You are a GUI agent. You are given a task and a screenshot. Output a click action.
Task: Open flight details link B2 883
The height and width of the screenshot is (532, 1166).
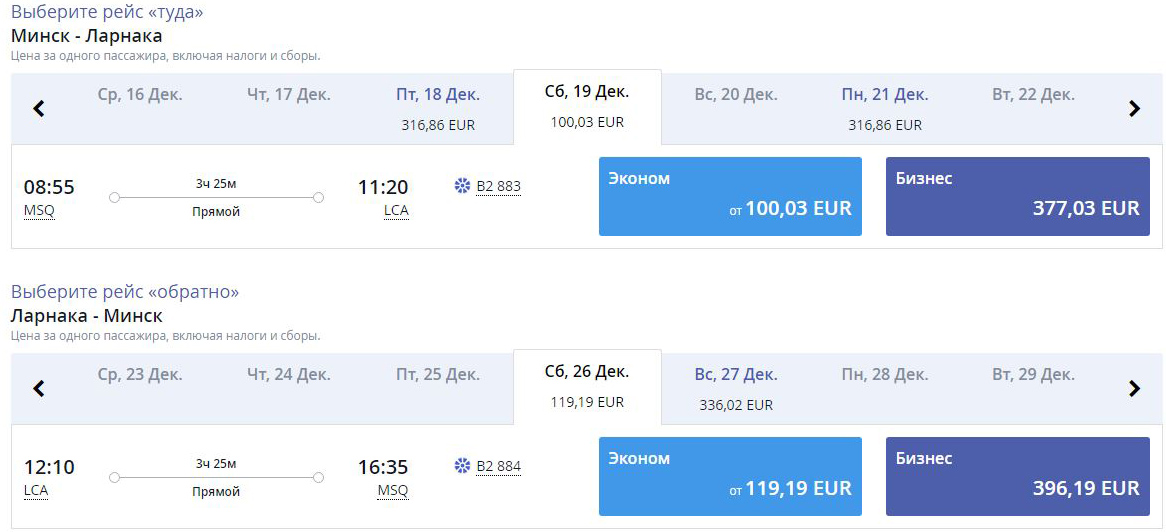pyautogui.click(x=498, y=187)
